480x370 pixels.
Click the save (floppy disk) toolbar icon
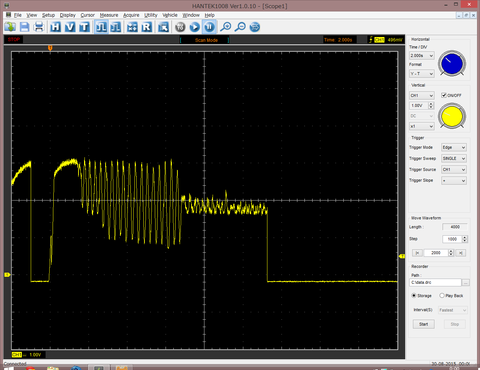[24, 27]
